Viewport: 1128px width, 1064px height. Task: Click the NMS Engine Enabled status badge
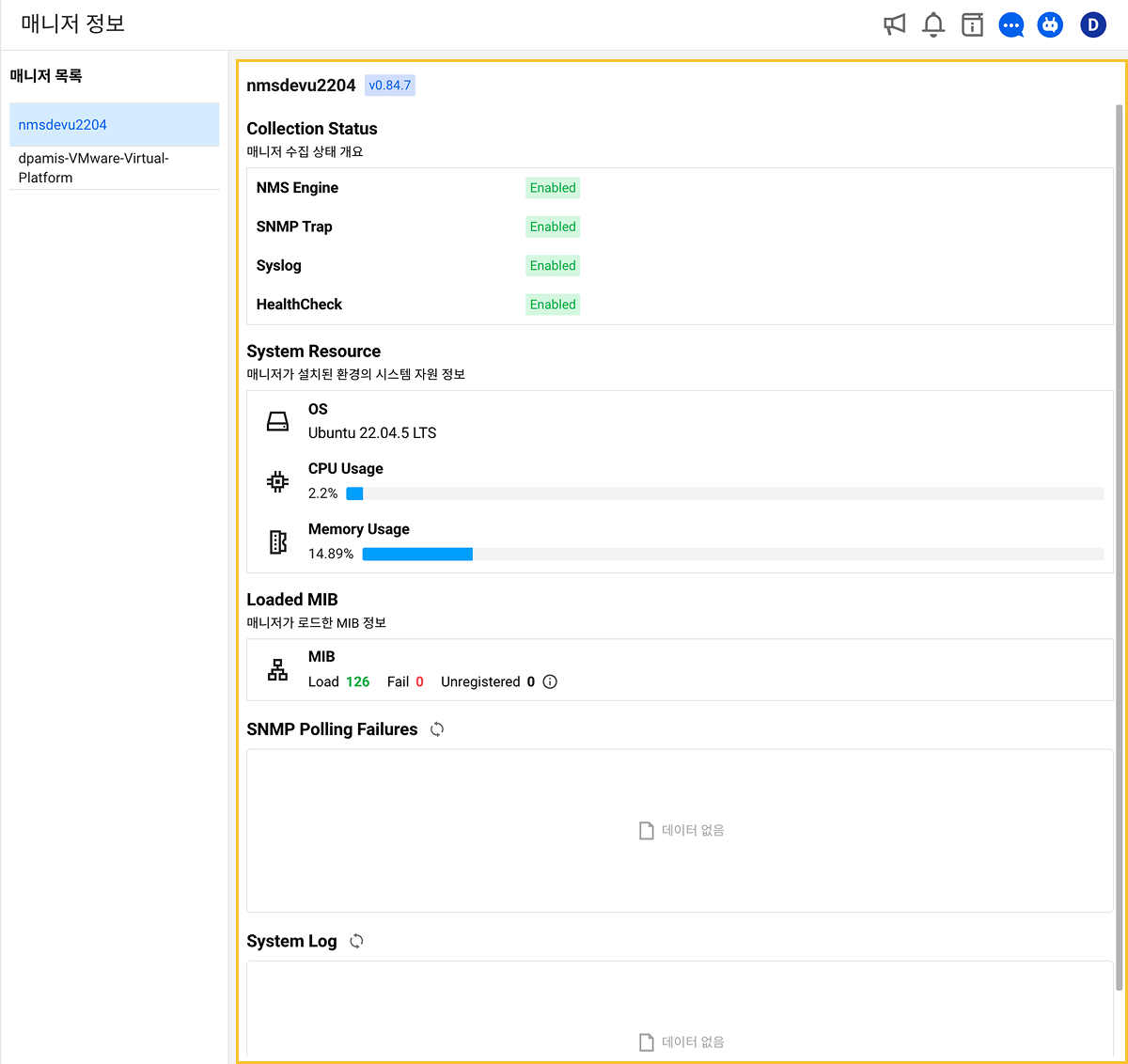coord(553,188)
